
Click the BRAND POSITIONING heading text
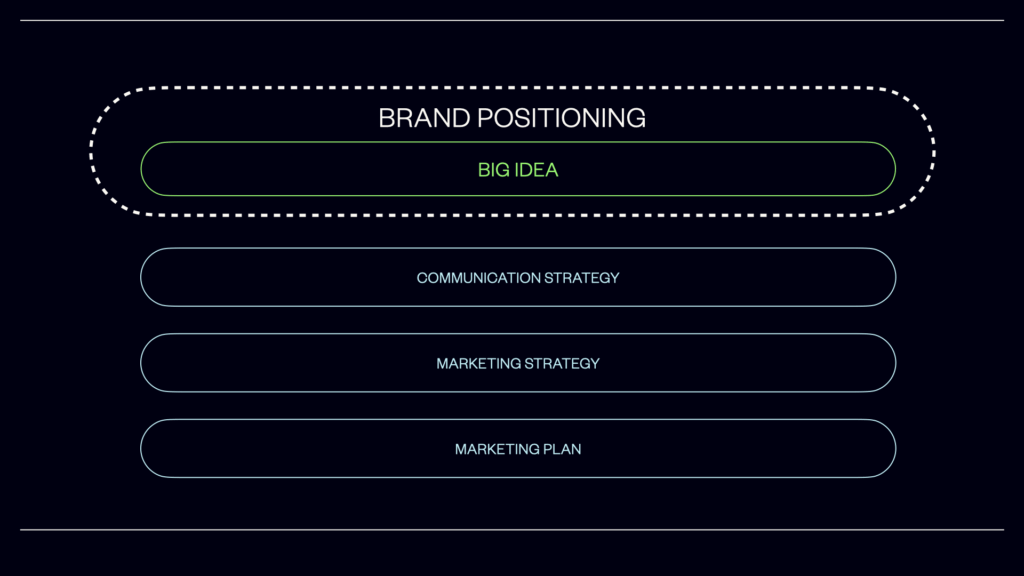click(512, 118)
